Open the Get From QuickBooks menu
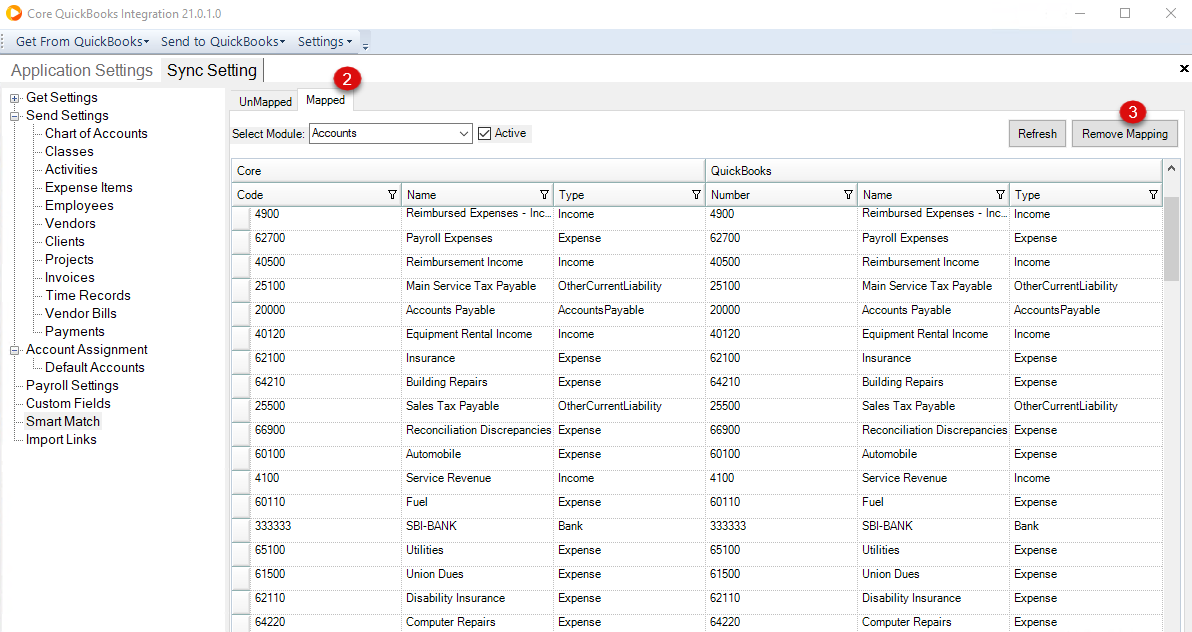 pyautogui.click(x=82, y=42)
